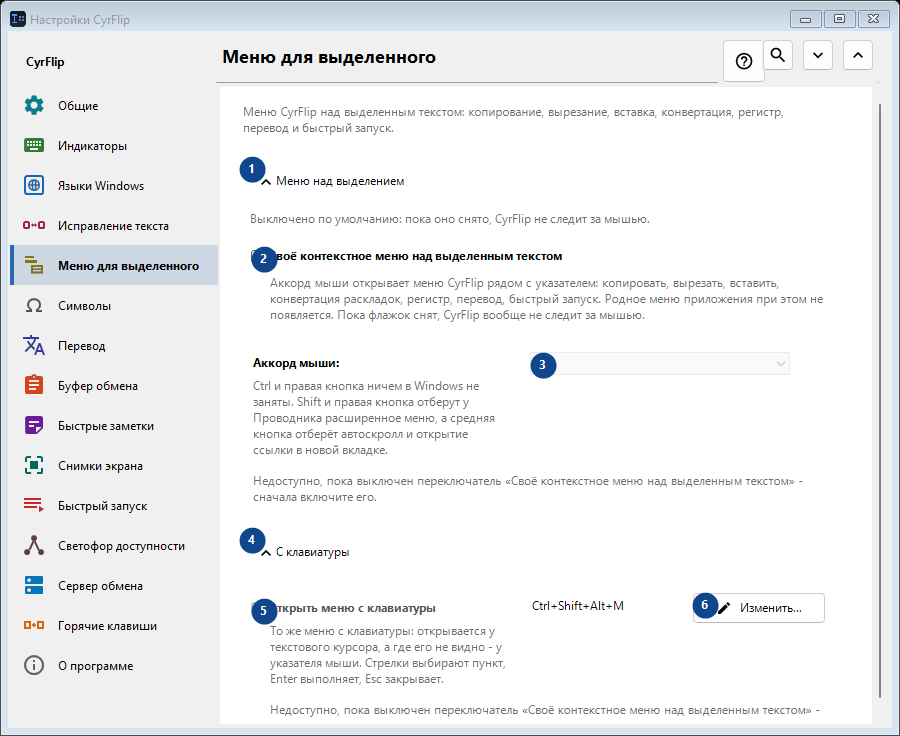Open Исправление текста using its swap icon
900x736 pixels.
pos(34,226)
